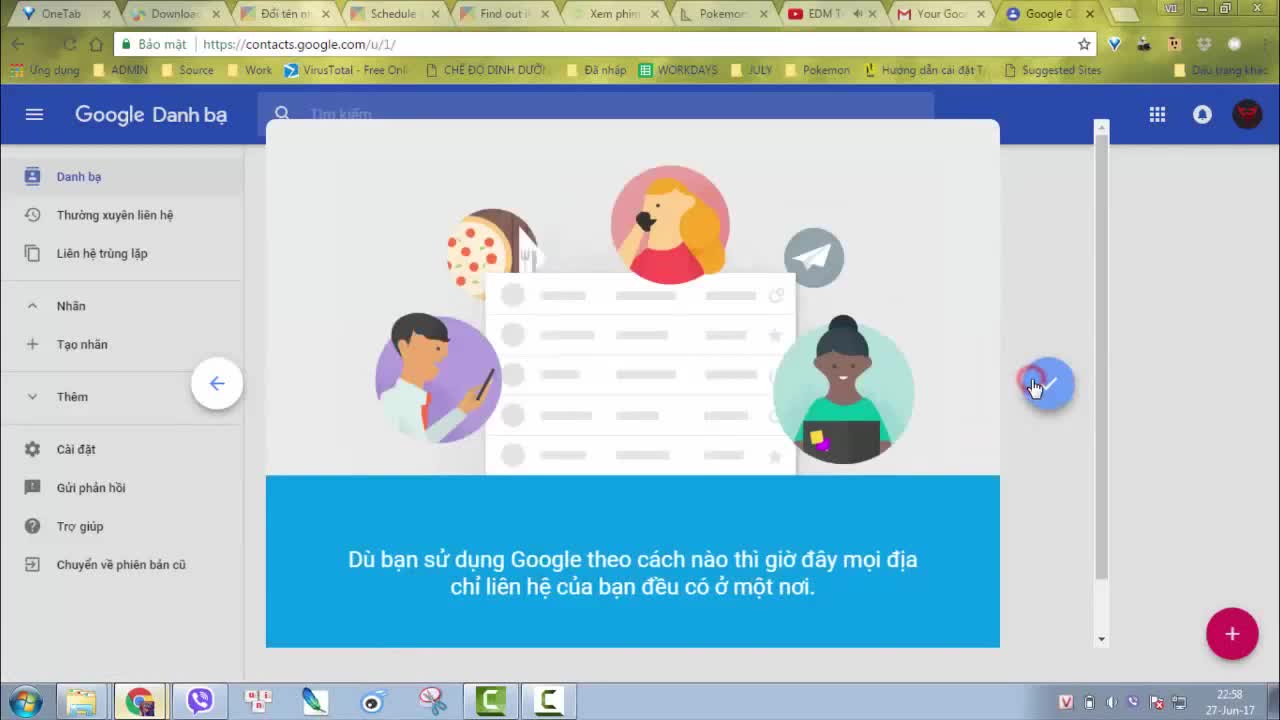Open the notifications bell

[1202, 114]
